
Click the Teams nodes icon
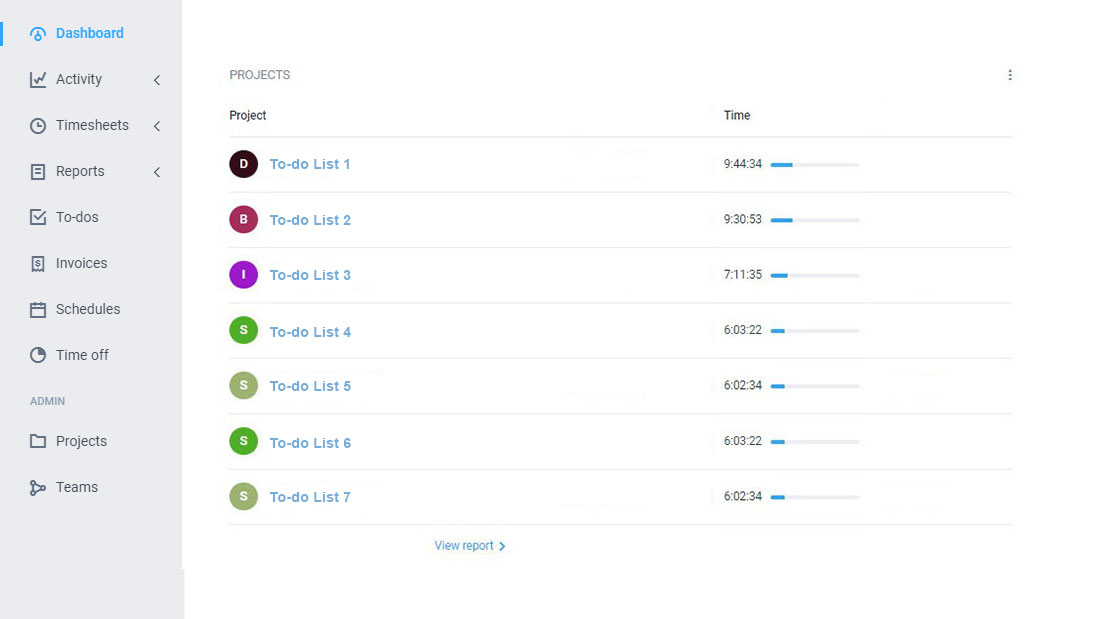coord(38,488)
